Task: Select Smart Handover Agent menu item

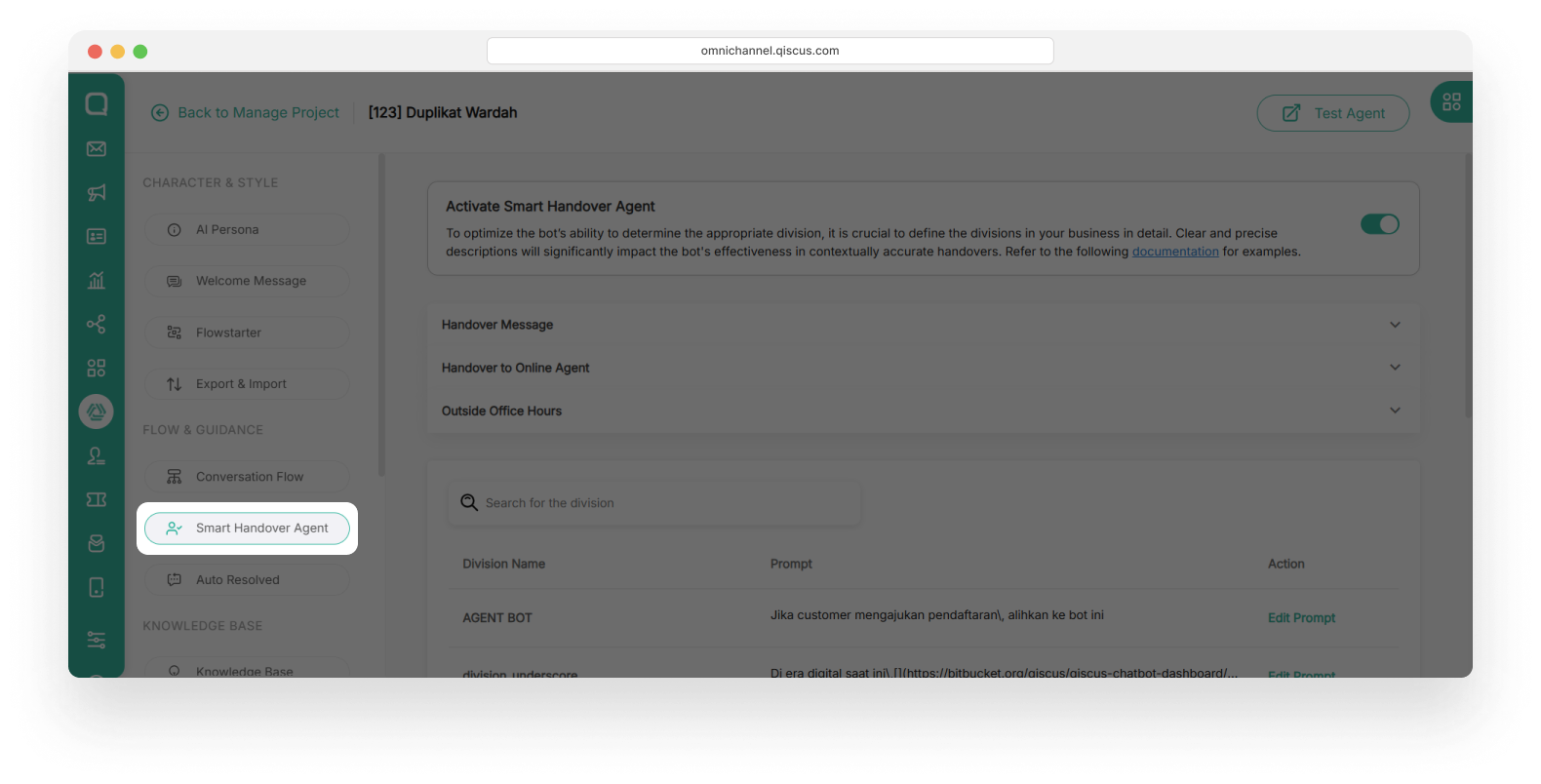Action: pos(248,529)
